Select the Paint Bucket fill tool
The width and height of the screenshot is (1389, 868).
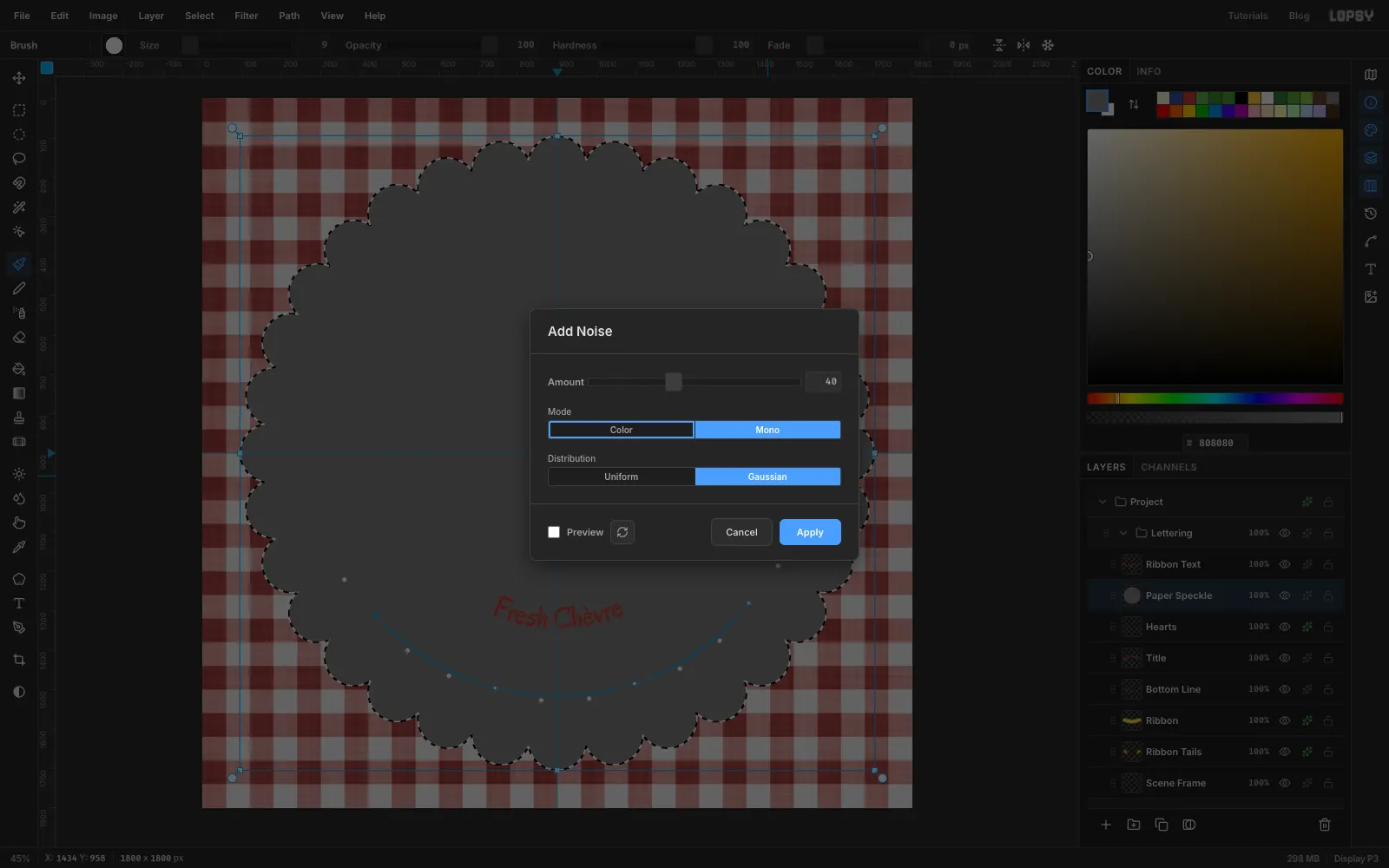point(18,369)
